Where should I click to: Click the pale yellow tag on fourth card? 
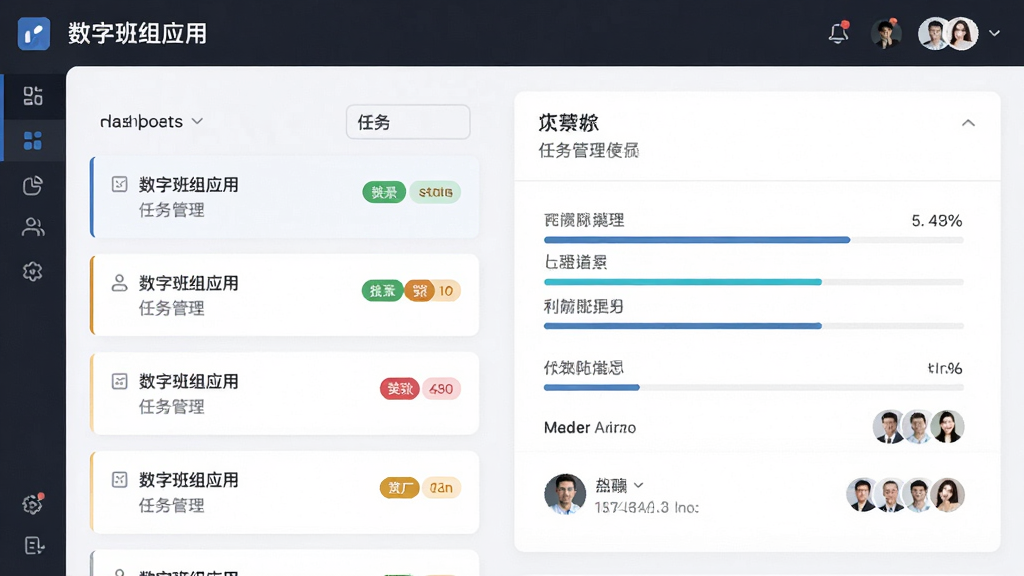coord(441,488)
